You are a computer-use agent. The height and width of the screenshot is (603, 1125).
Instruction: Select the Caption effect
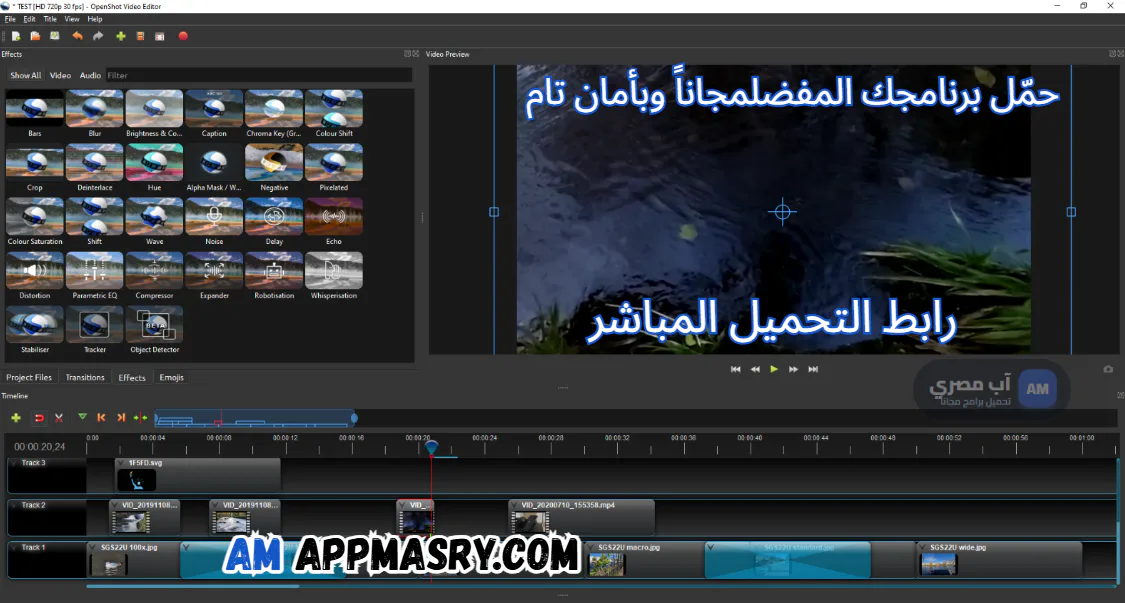[x=214, y=113]
